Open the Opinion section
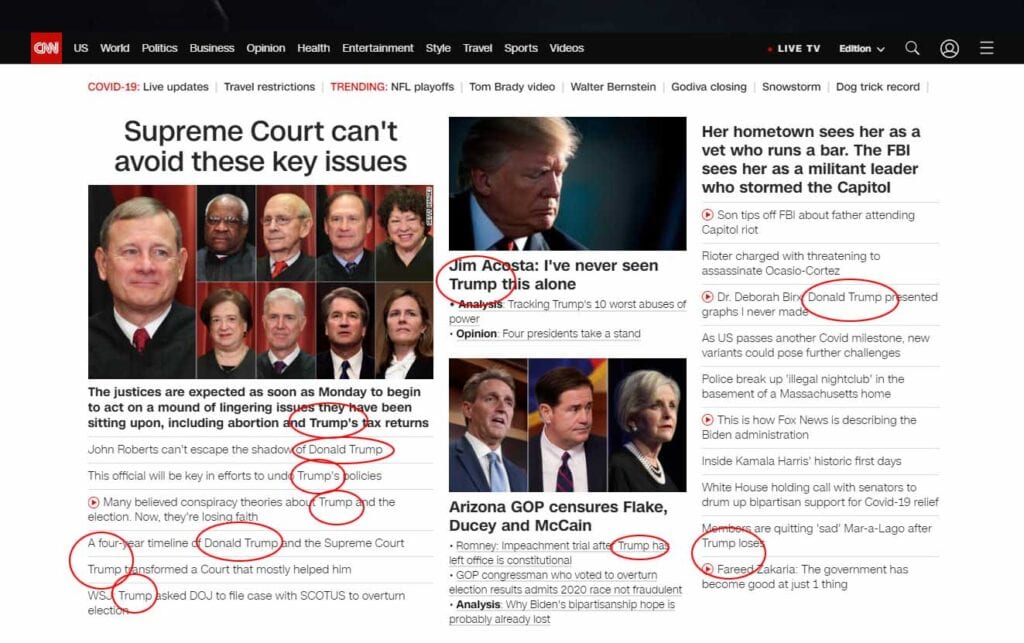 (265, 48)
